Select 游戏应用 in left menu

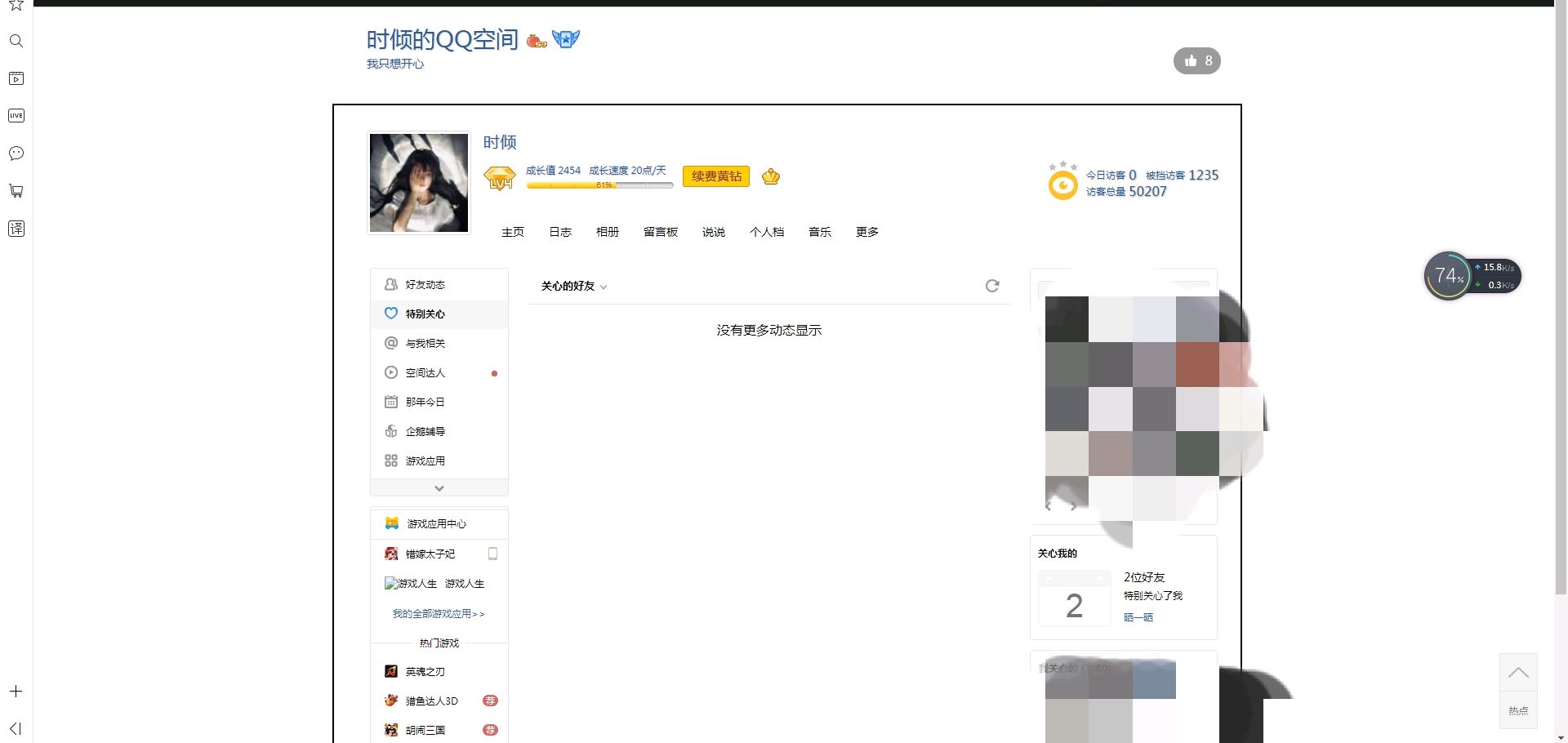coord(439,461)
